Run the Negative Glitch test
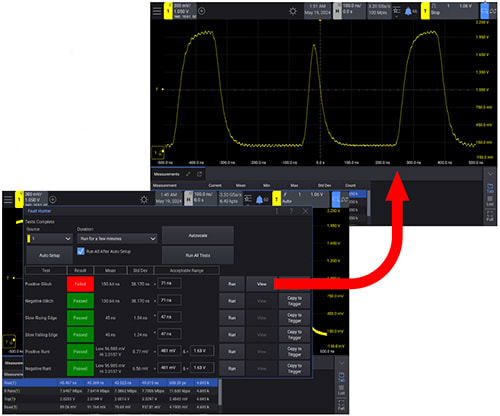The image size is (500, 416). (232, 301)
